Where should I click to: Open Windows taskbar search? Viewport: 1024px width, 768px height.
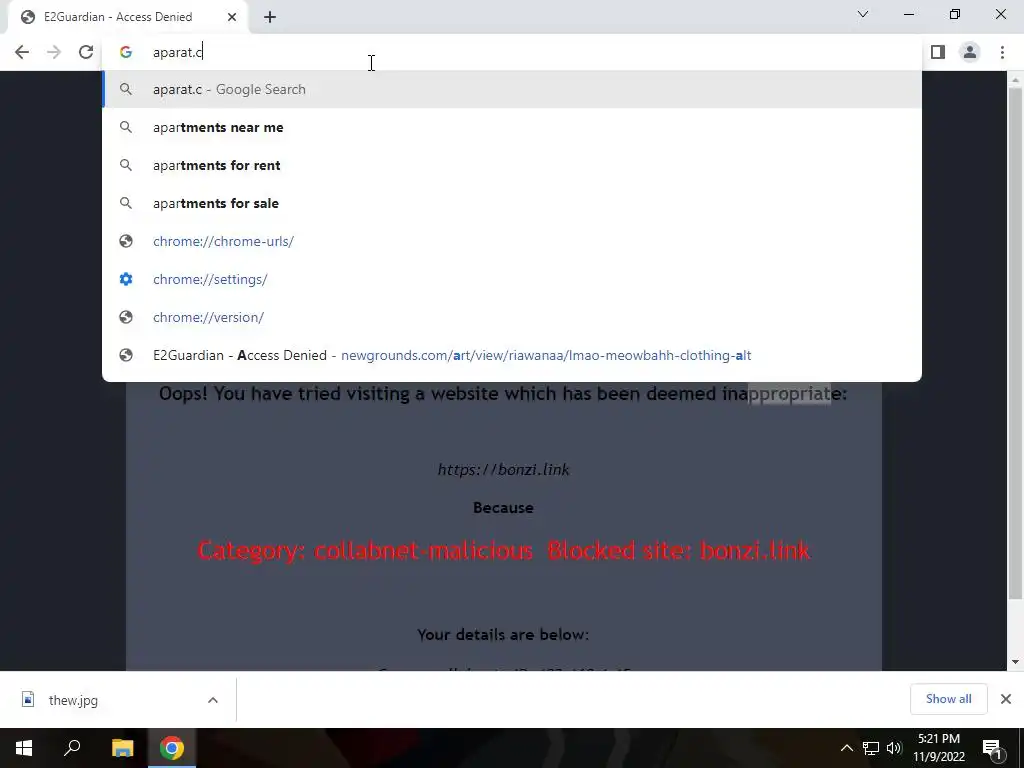tap(72, 748)
